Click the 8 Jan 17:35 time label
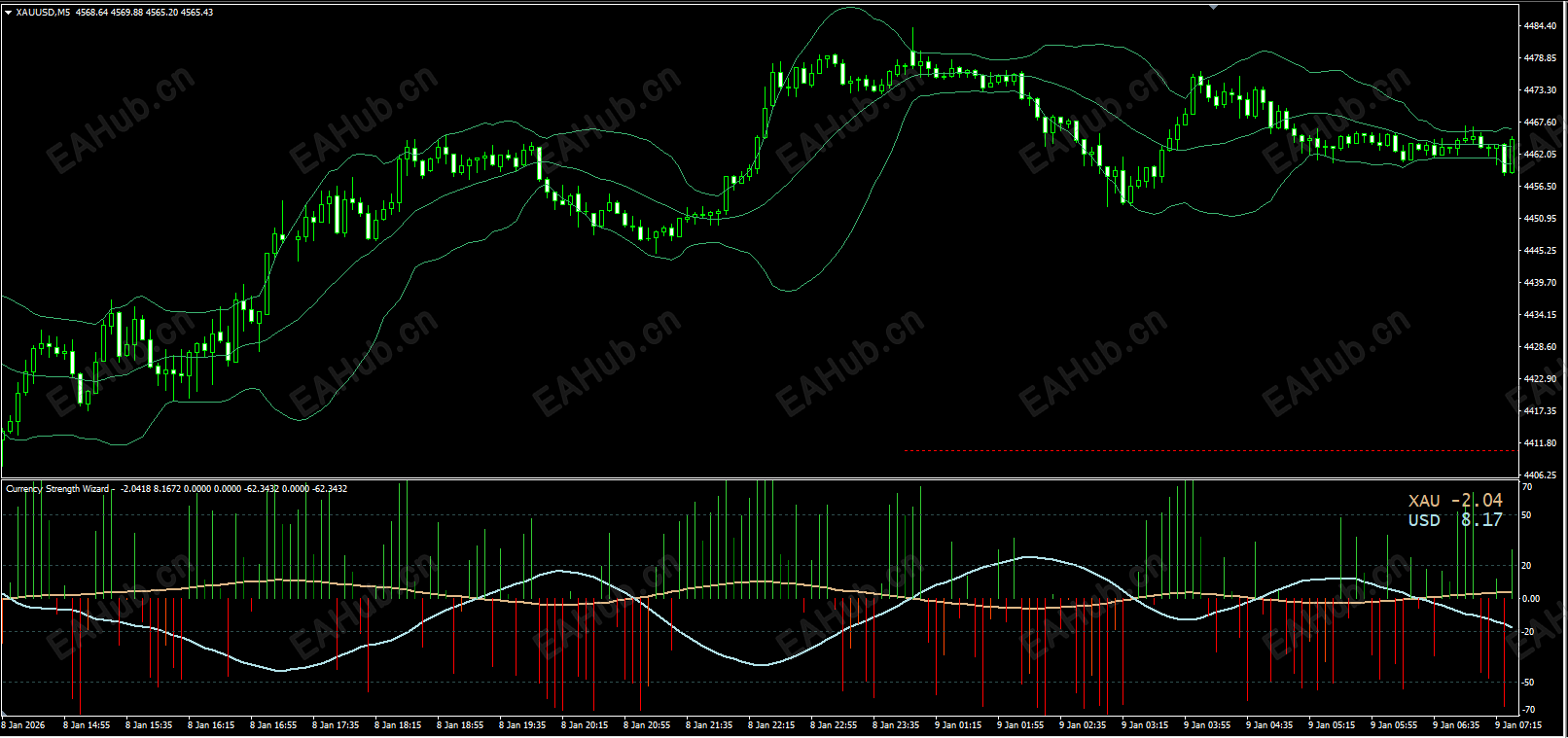The width and height of the screenshot is (1568, 738). pos(336,725)
